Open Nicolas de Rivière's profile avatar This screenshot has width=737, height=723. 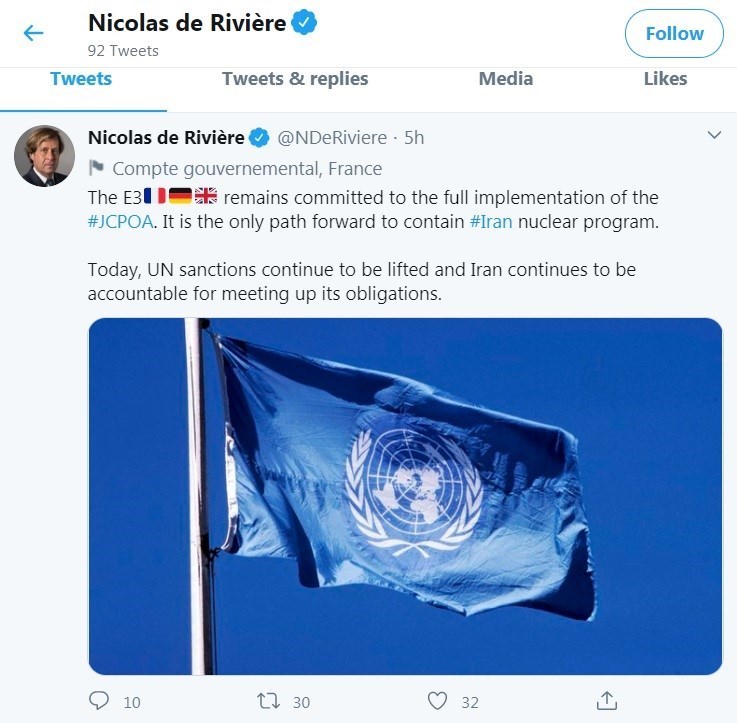pos(44,156)
